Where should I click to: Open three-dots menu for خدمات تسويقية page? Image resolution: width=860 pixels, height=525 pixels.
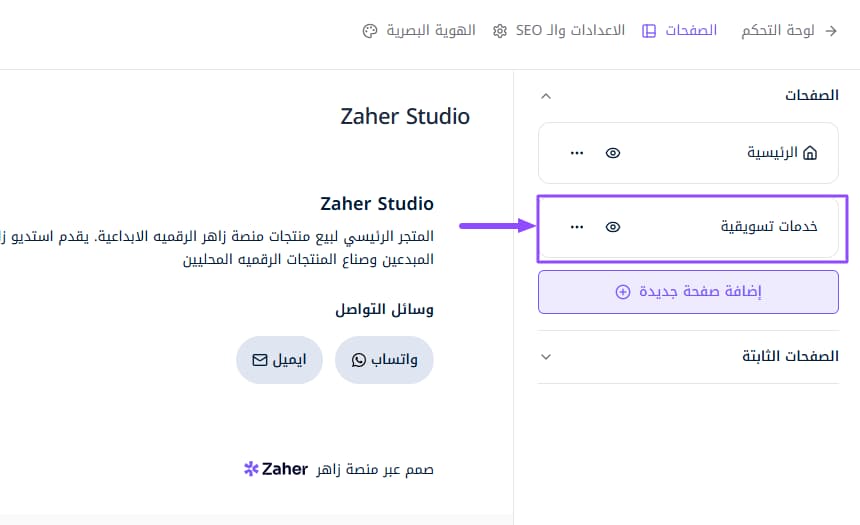tap(576, 227)
